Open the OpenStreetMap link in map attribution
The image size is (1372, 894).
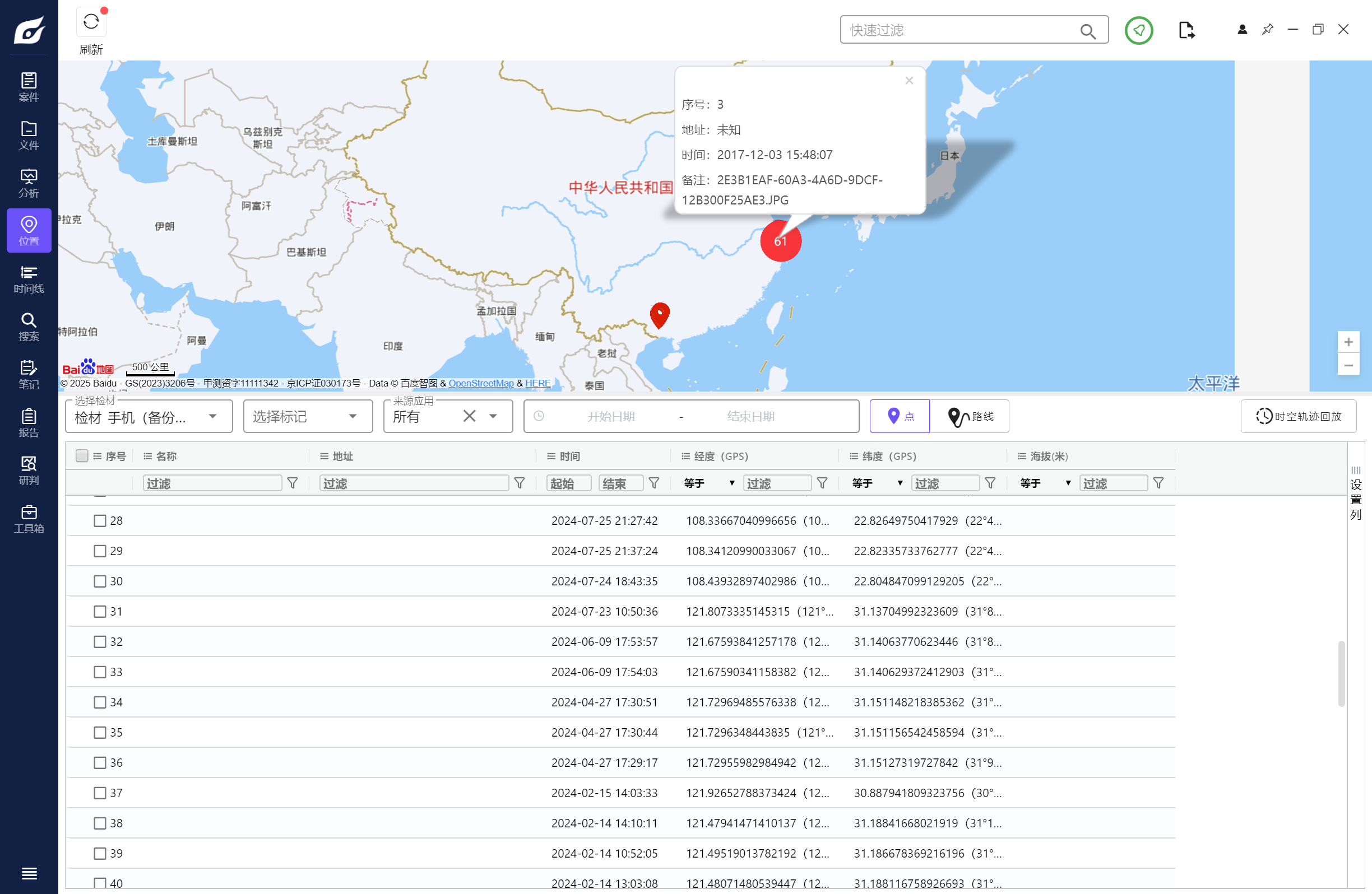[x=481, y=383]
